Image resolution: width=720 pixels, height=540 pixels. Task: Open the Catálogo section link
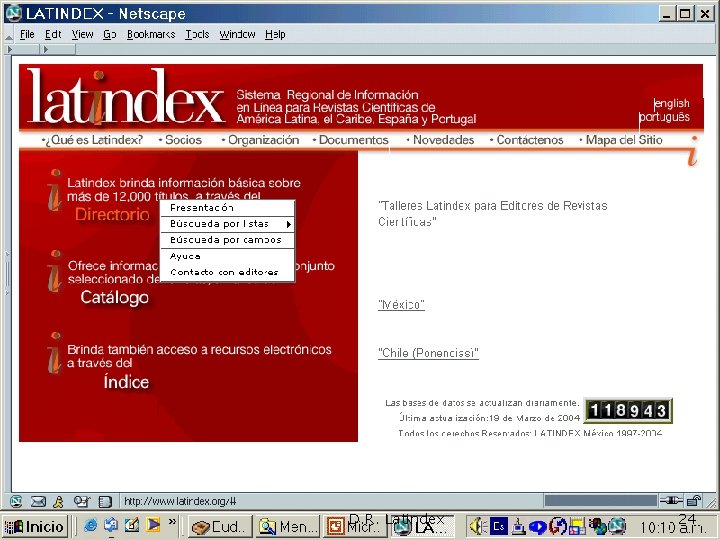[114, 297]
